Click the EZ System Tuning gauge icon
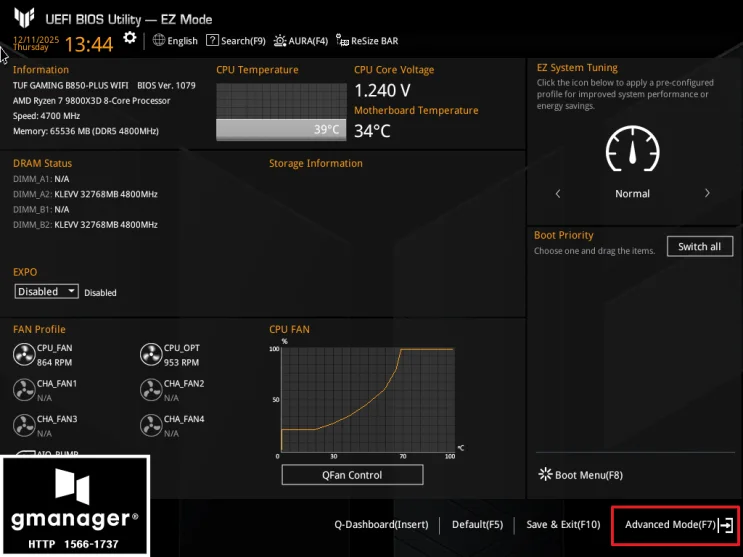The width and height of the screenshot is (743, 557). pos(633,148)
